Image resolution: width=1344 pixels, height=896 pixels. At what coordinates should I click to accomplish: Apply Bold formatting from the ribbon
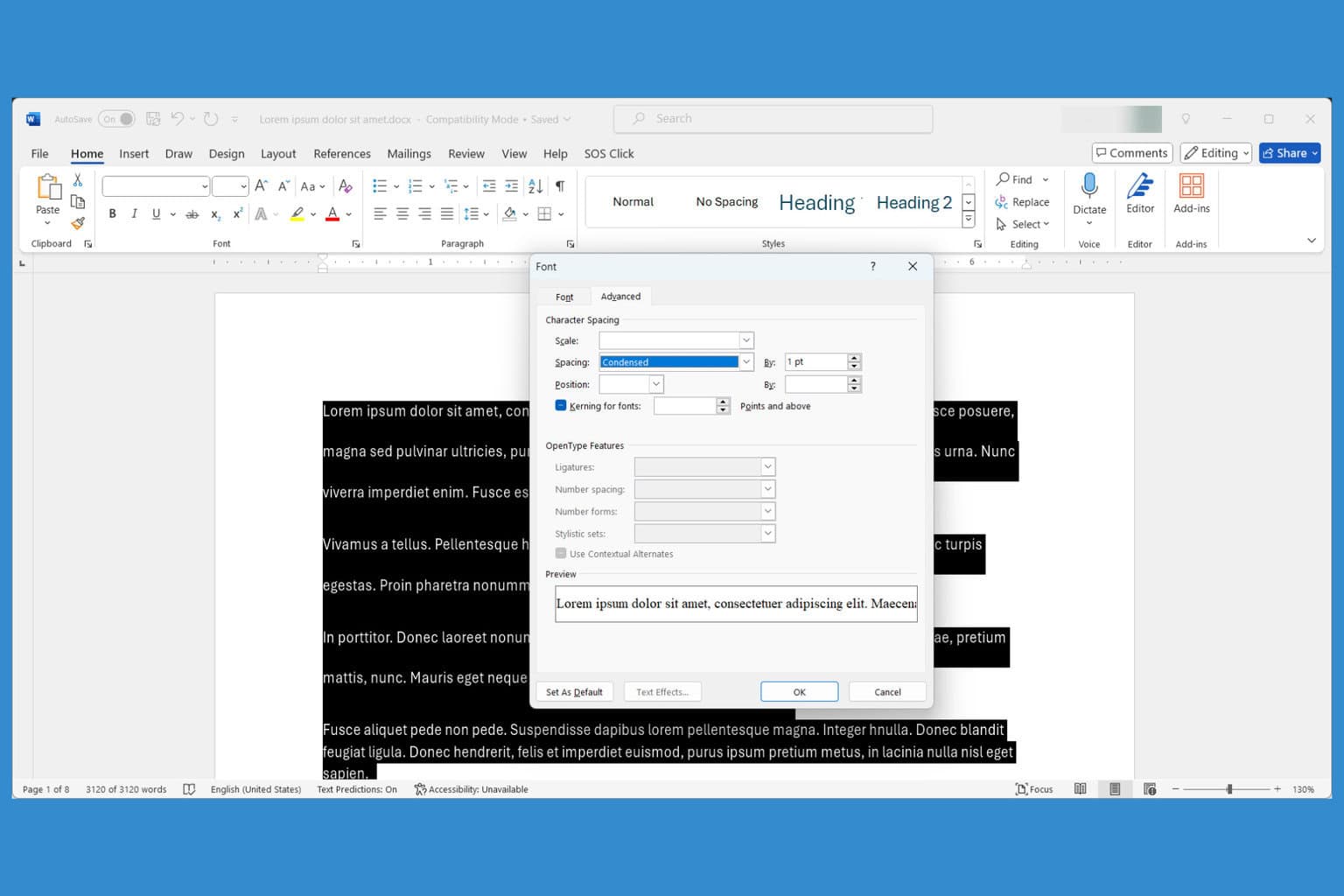[x=112, y=213]
